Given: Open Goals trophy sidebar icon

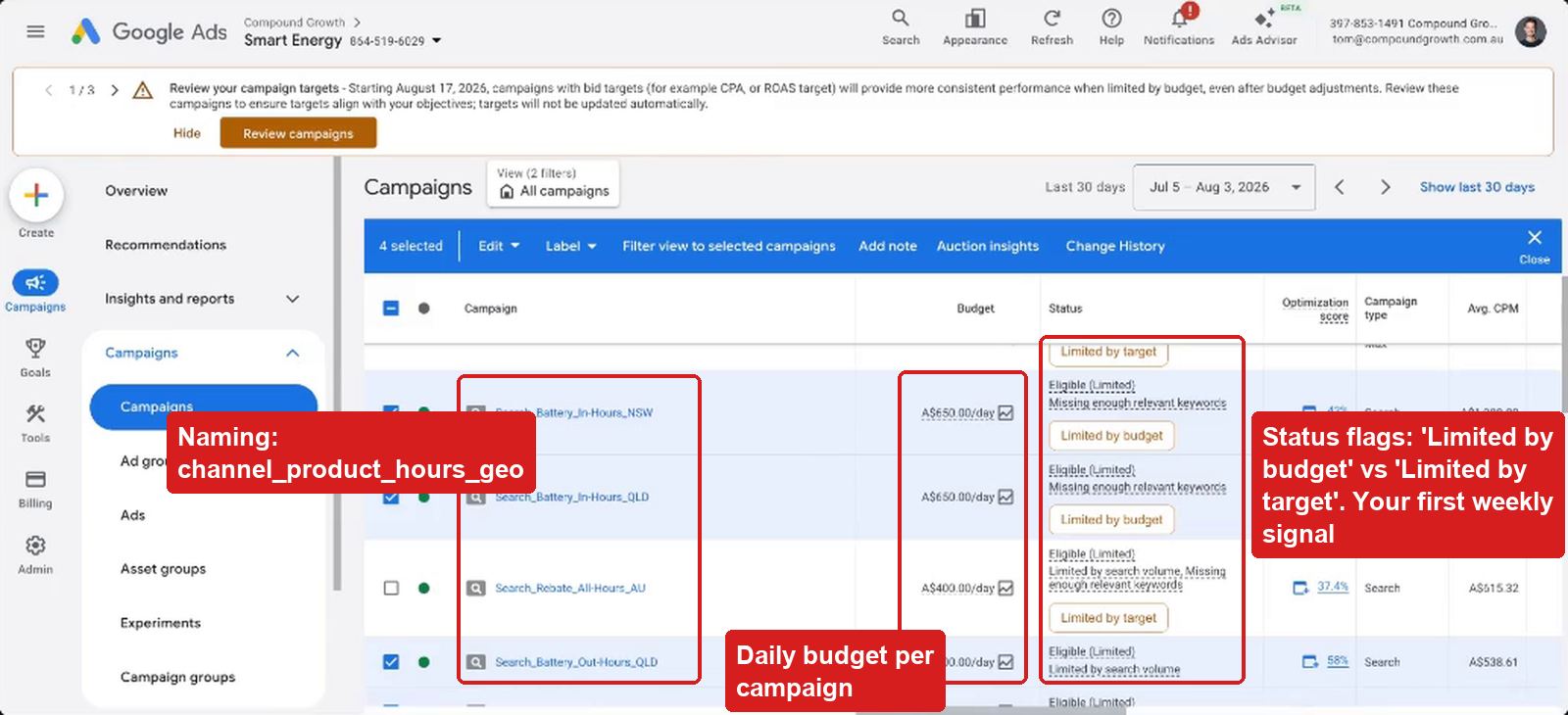Looking at the screenshot, I should pyautogui.click(x=35, y=349).
